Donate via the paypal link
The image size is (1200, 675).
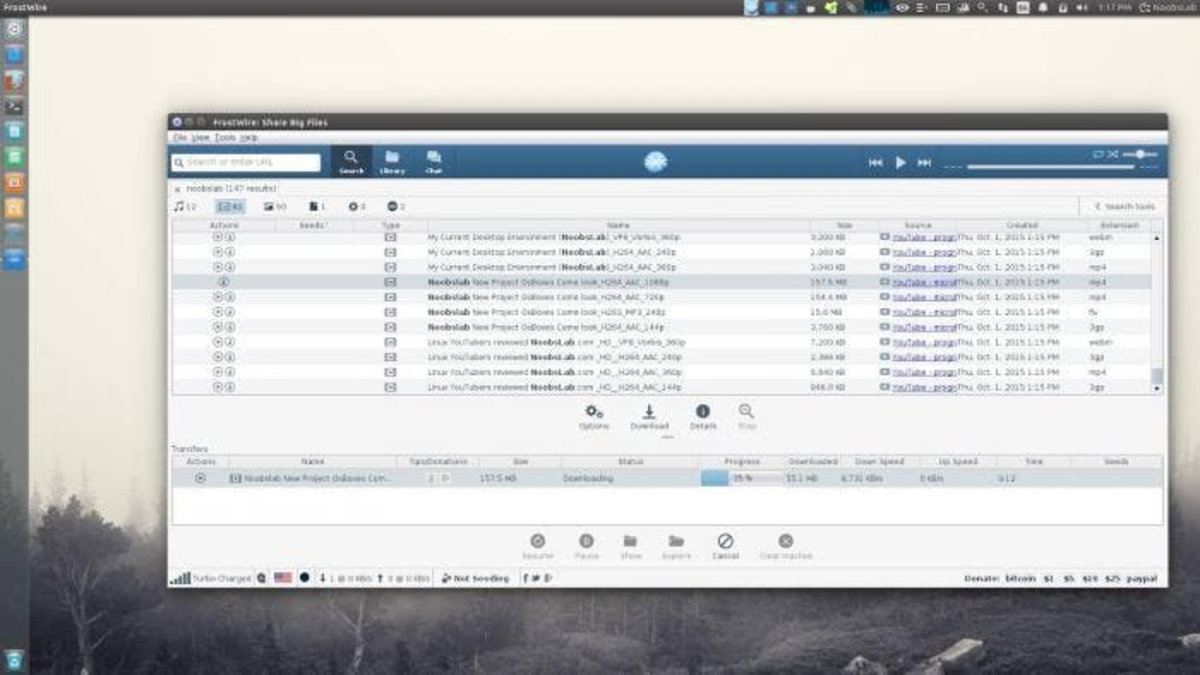click(x=1142, y=578)
